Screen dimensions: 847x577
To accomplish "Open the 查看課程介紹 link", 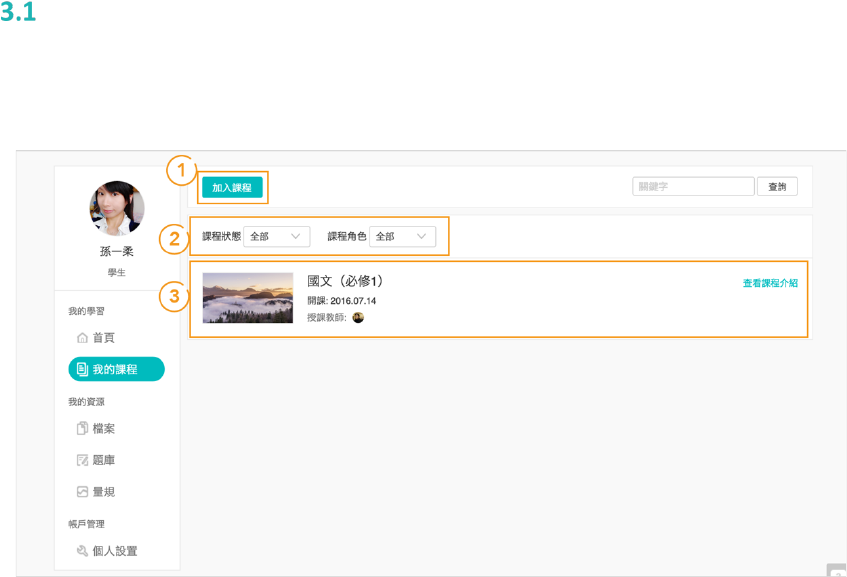I will pos(770,284).
